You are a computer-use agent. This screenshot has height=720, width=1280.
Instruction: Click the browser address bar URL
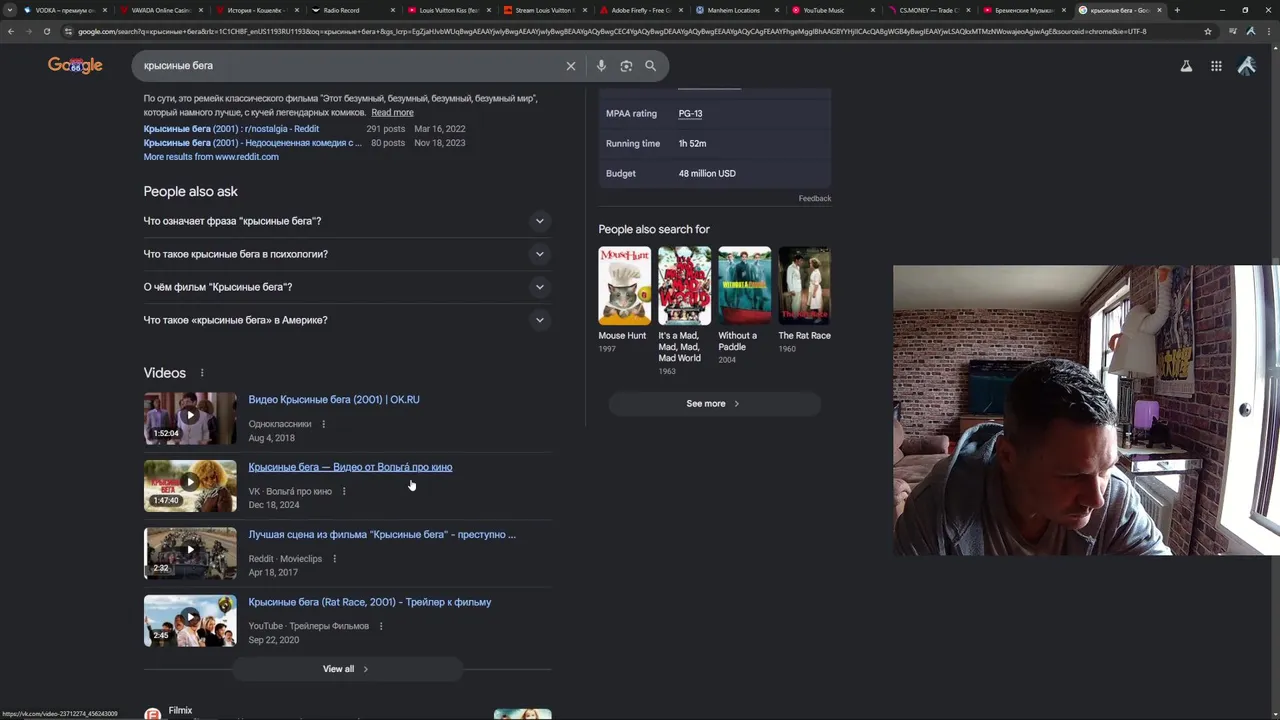(612, 31)
